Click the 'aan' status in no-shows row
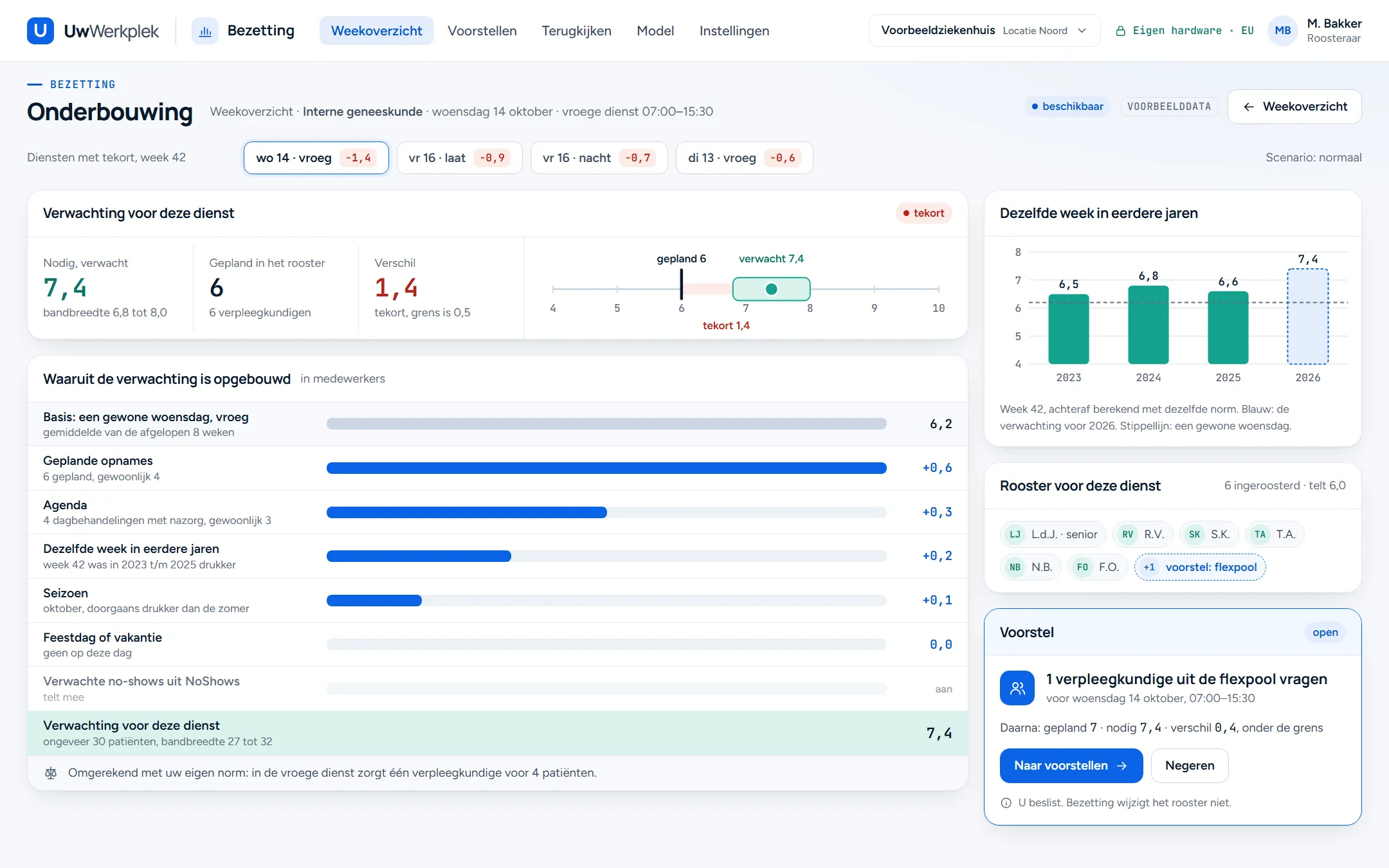 point(943,689)
